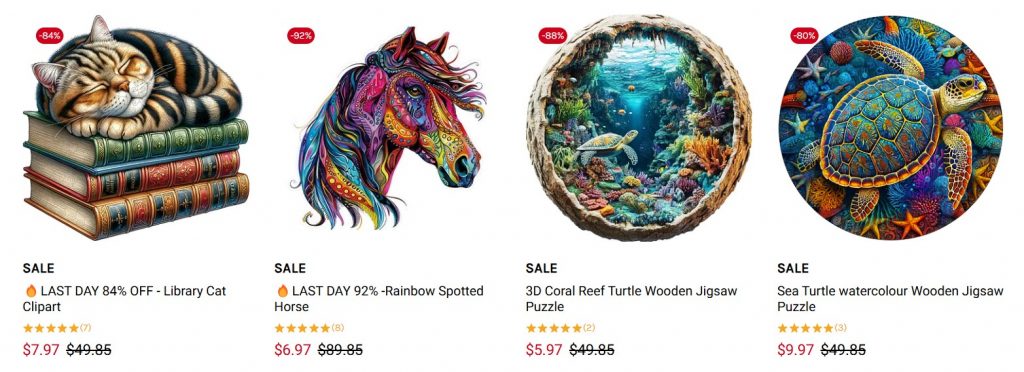Viewport: 1024px width, 372px height.
Task: Click the -88% discount badge
Action: pos(552,36)
